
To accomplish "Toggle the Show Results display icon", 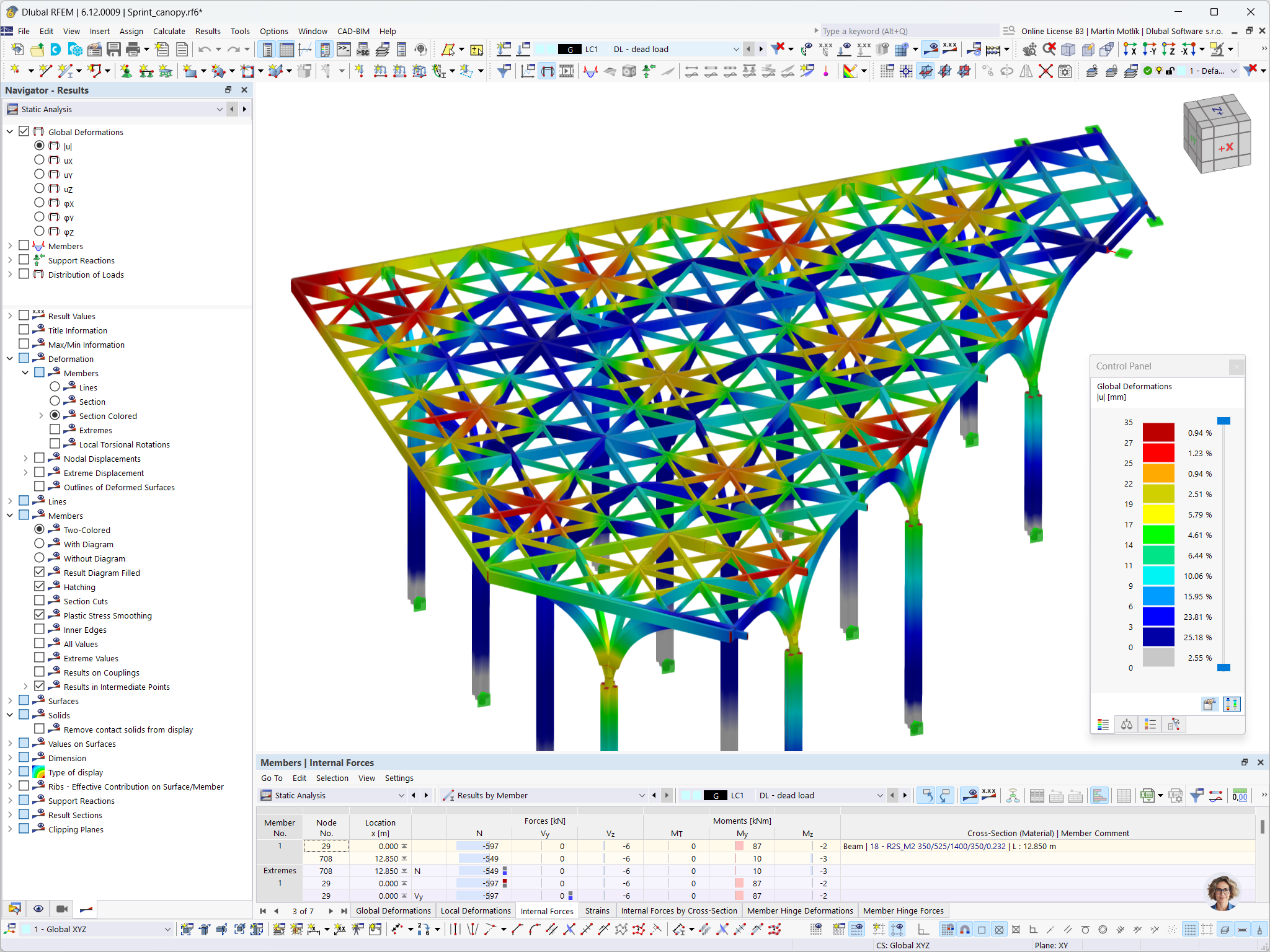I will click(931, 49).
